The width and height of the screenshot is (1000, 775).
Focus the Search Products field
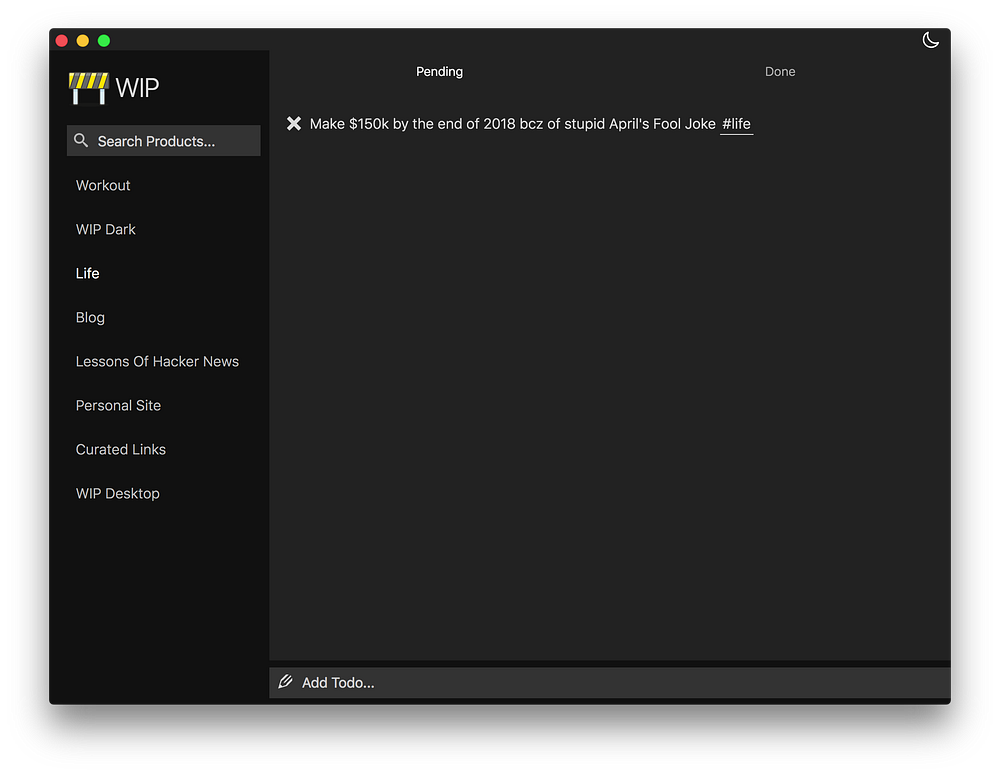point(163,140)
